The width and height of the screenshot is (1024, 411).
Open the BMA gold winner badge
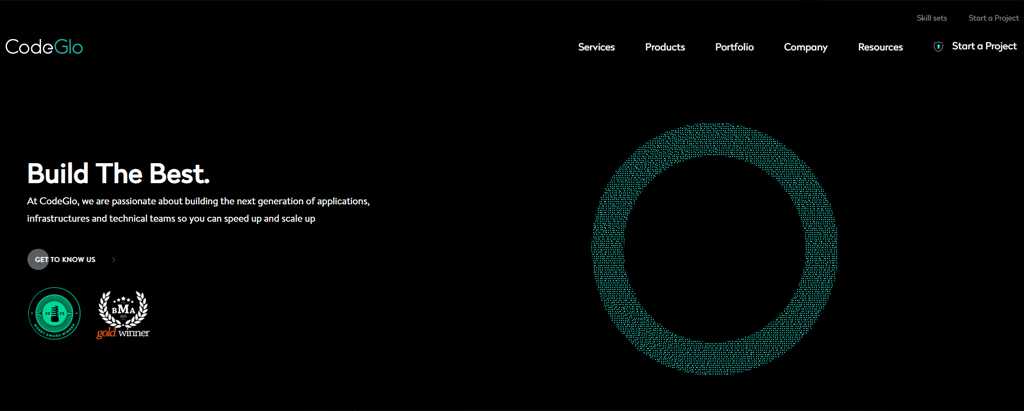coord(123,314)
